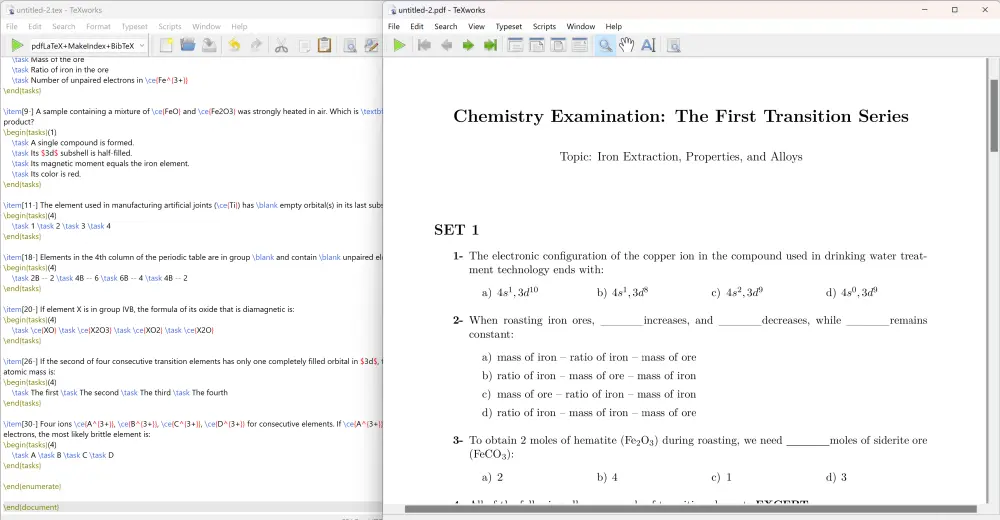The width and height of the screenshot is (1000, 520).
Task: Open the Search menu in the editor window
Action: point(63,26)
